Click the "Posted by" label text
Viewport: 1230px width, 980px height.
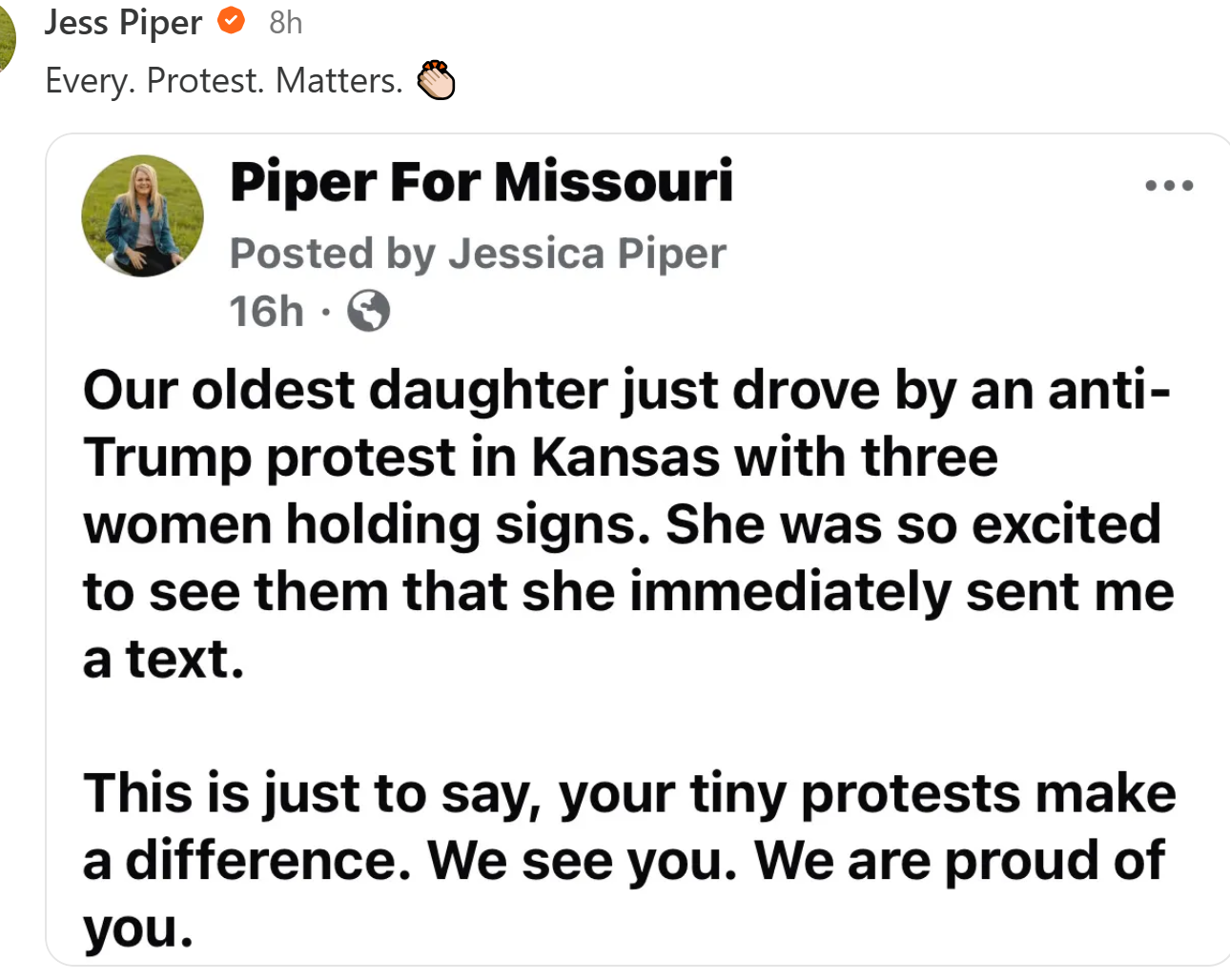point(301,254)
